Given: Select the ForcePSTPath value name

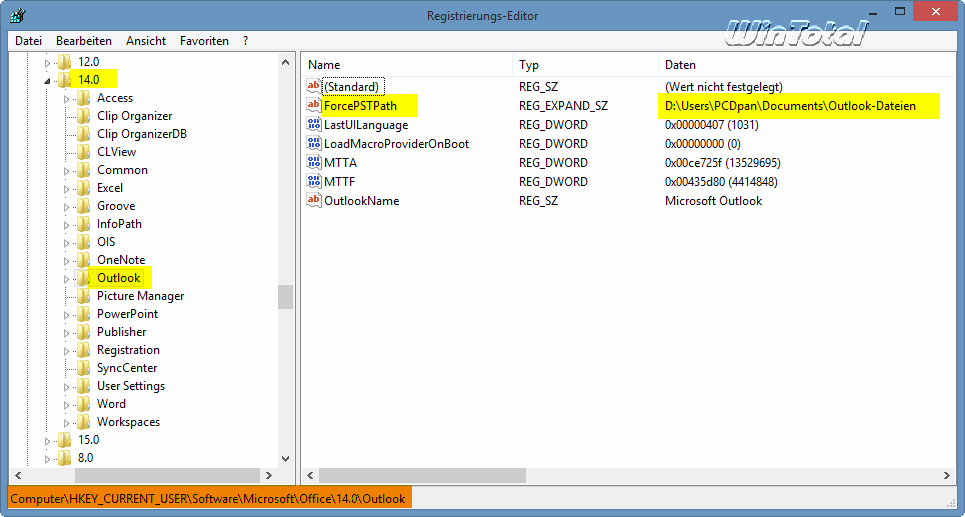Looking at the screenshot, I should (x=361, y=106).
